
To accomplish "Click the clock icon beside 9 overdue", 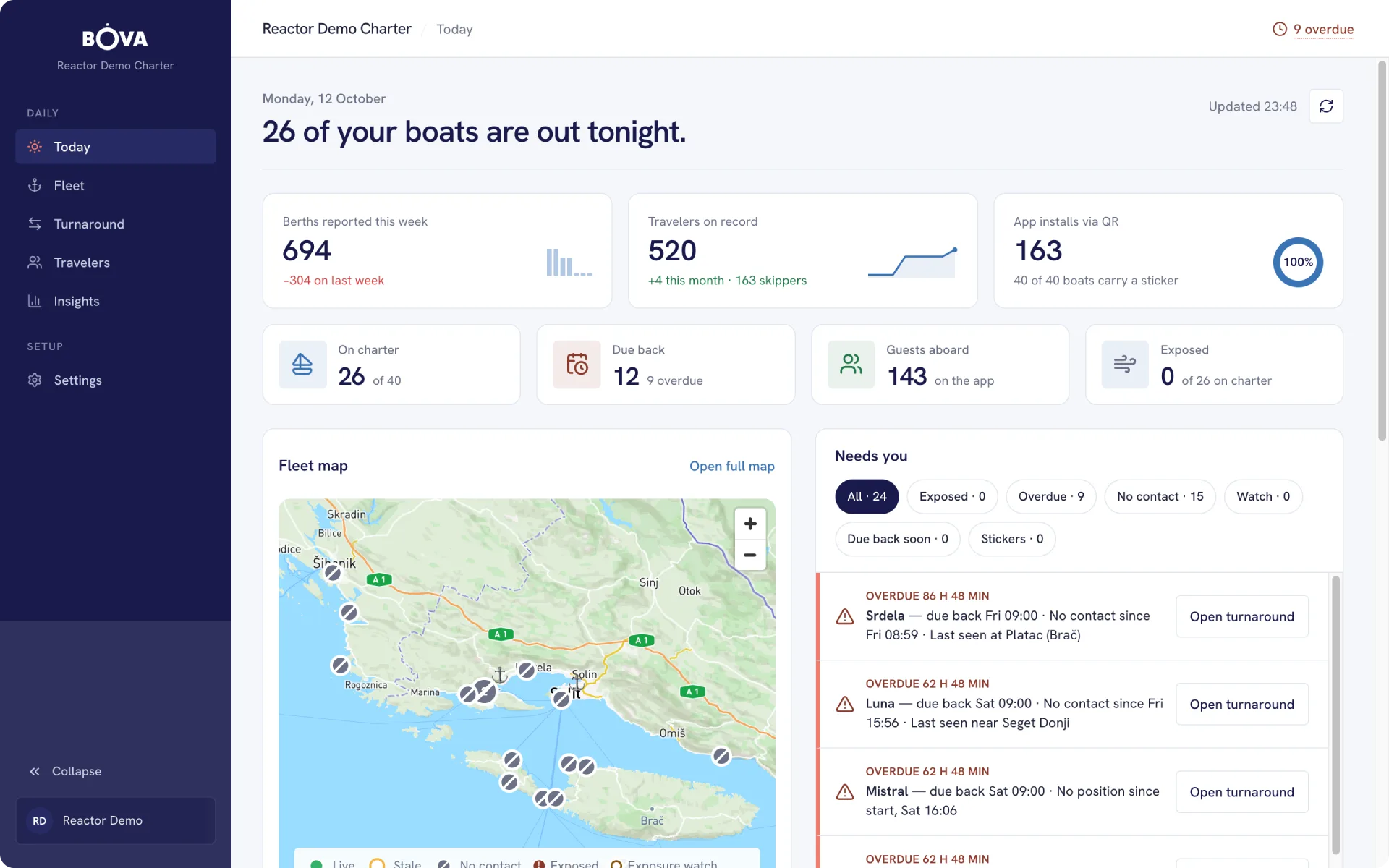I will 1280,29.
